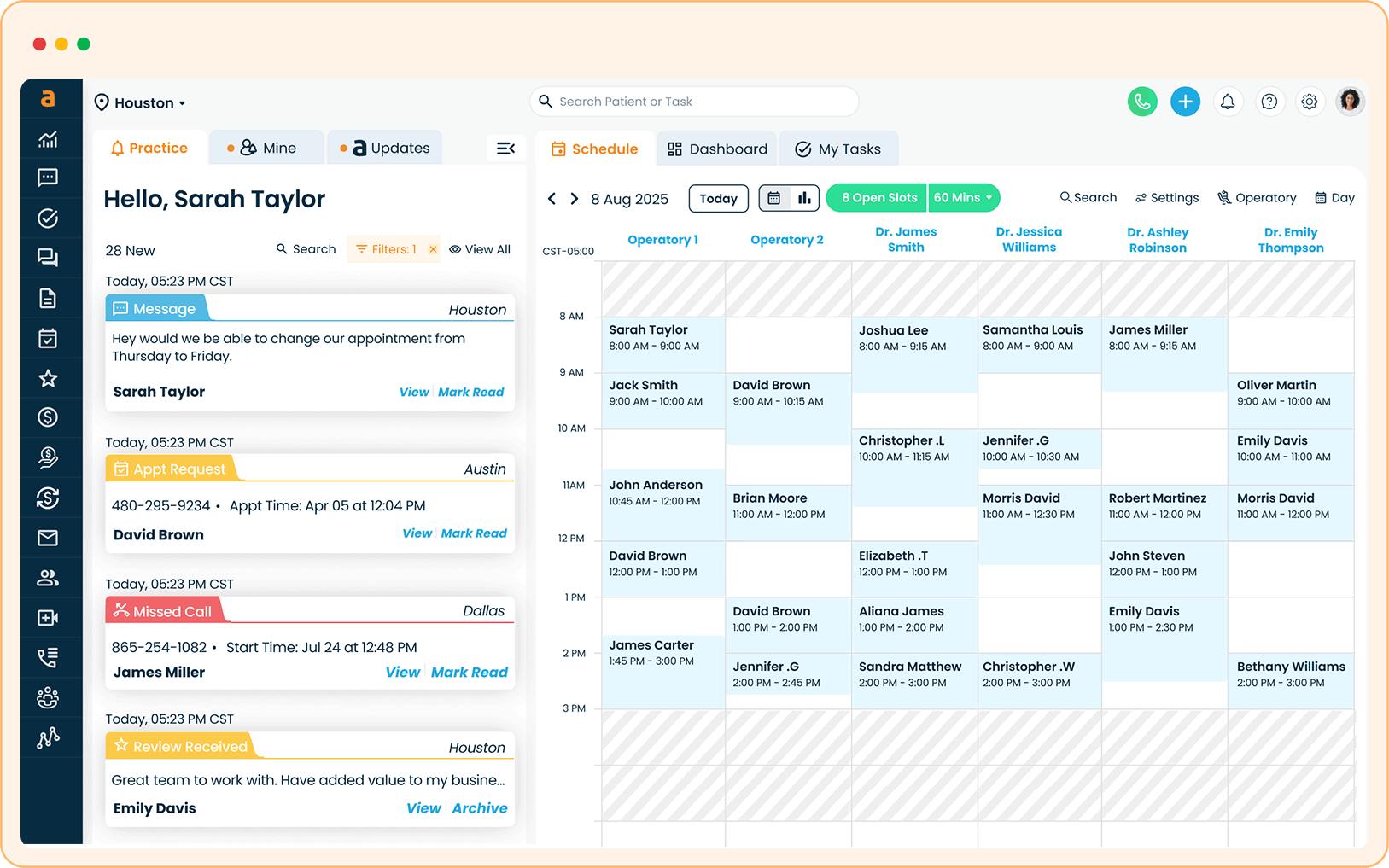This screenshot has height=868, width=1389.
Task: Click the 8 Open Slots green pill
Action: tap(878, 198)
